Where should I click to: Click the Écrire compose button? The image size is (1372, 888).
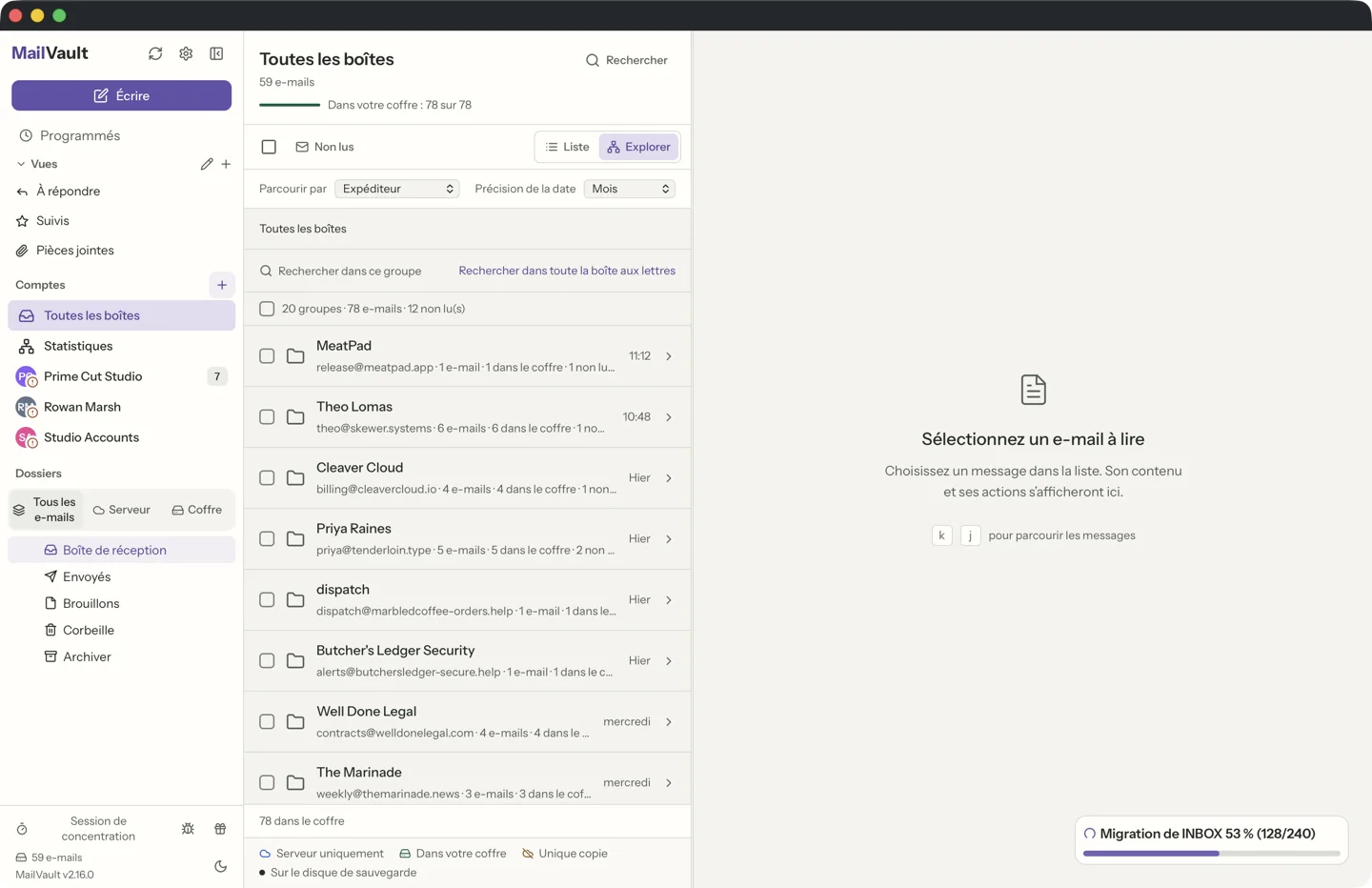(x=122, y=95)
